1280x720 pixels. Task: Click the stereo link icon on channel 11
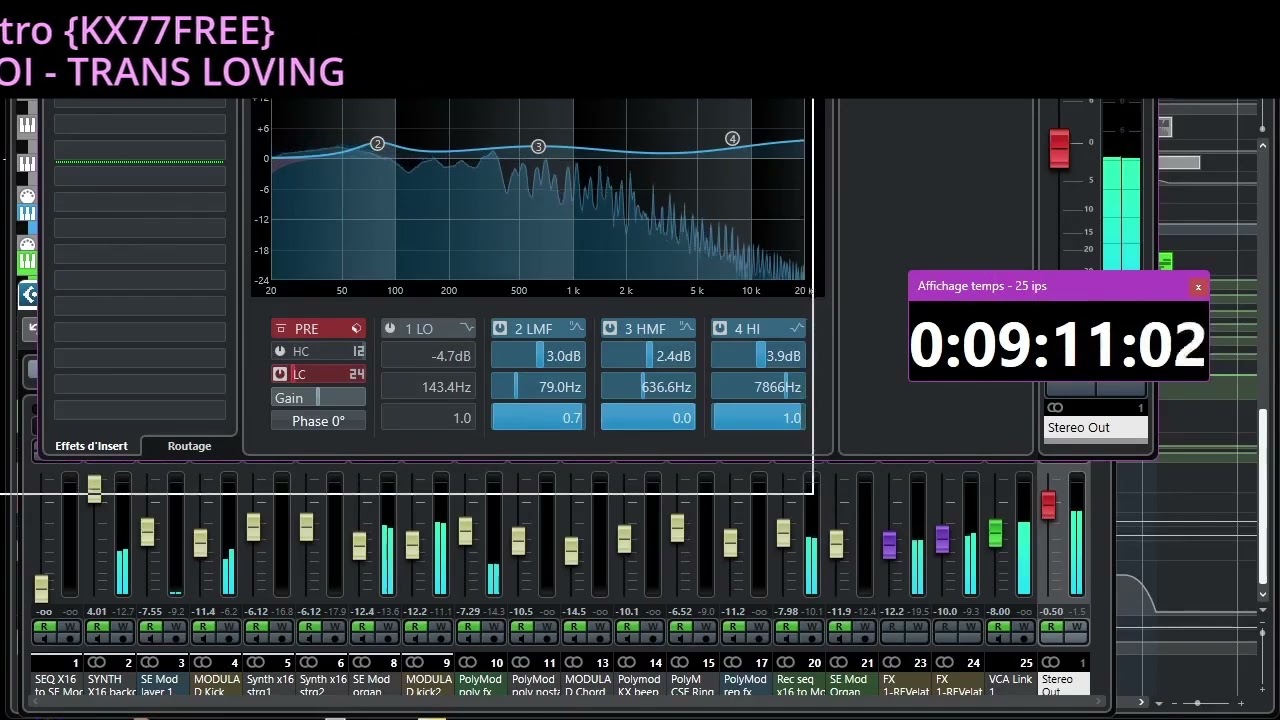point(521,662)
